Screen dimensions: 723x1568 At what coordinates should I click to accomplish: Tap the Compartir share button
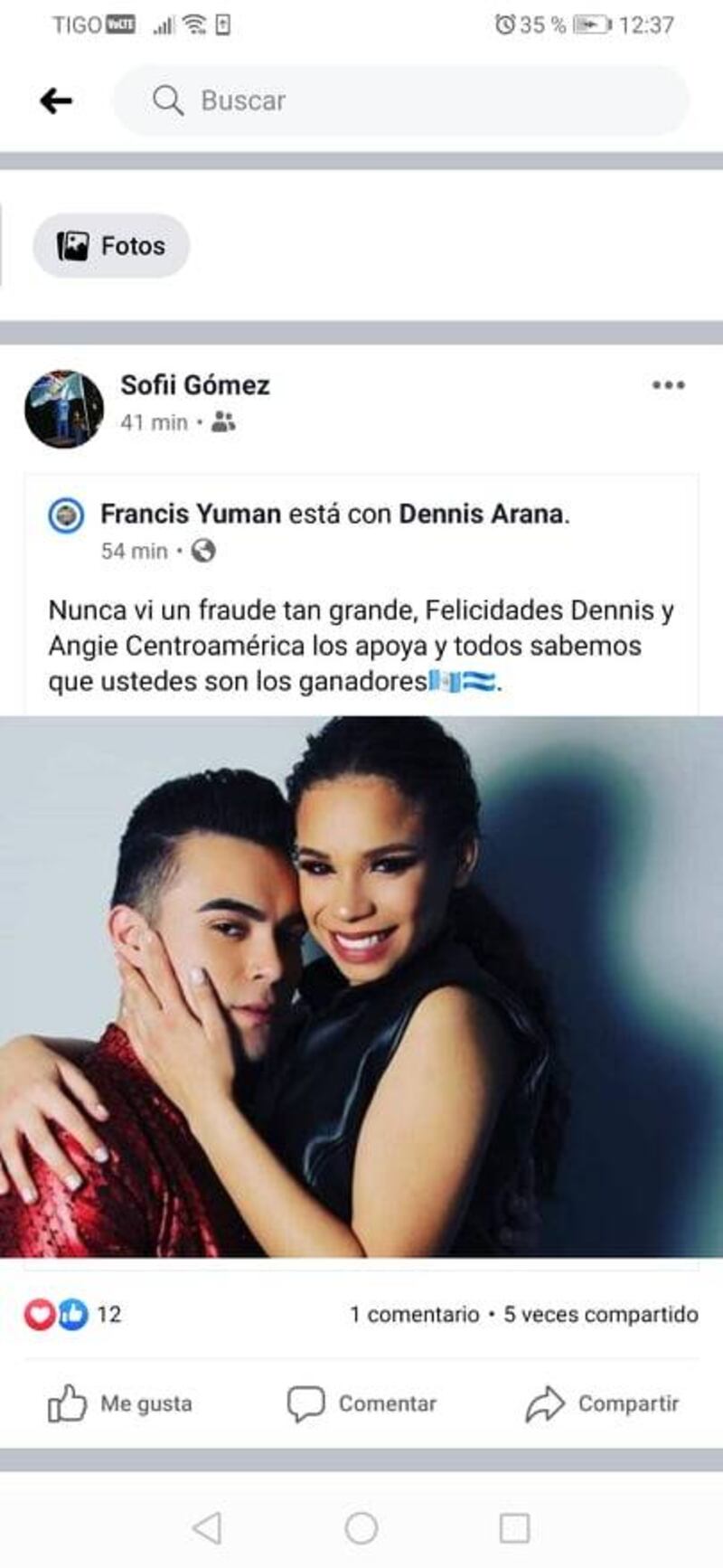[602, 1403]
